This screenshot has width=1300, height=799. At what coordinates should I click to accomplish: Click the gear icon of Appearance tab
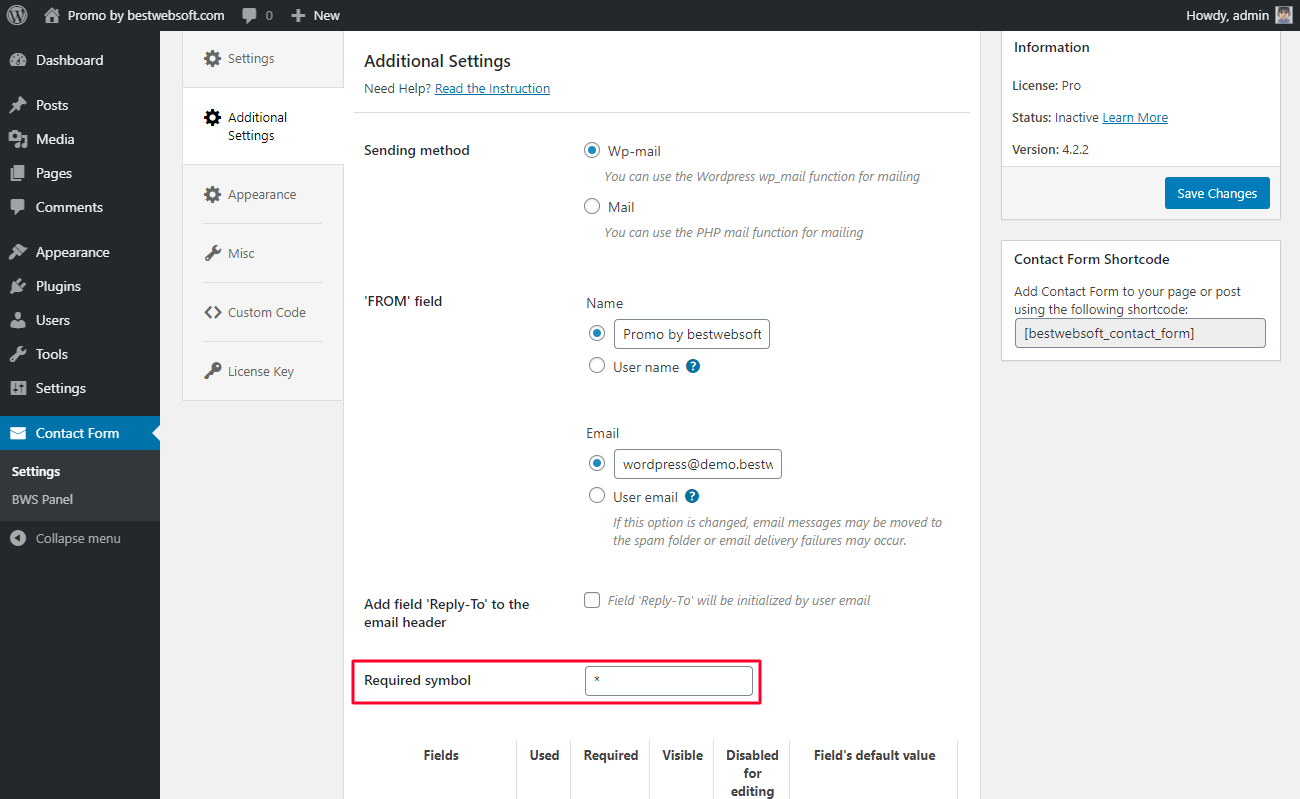(212, 194)
